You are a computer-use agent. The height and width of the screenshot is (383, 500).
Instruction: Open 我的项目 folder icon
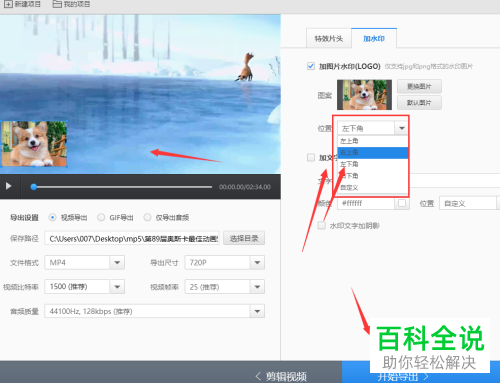57,4
